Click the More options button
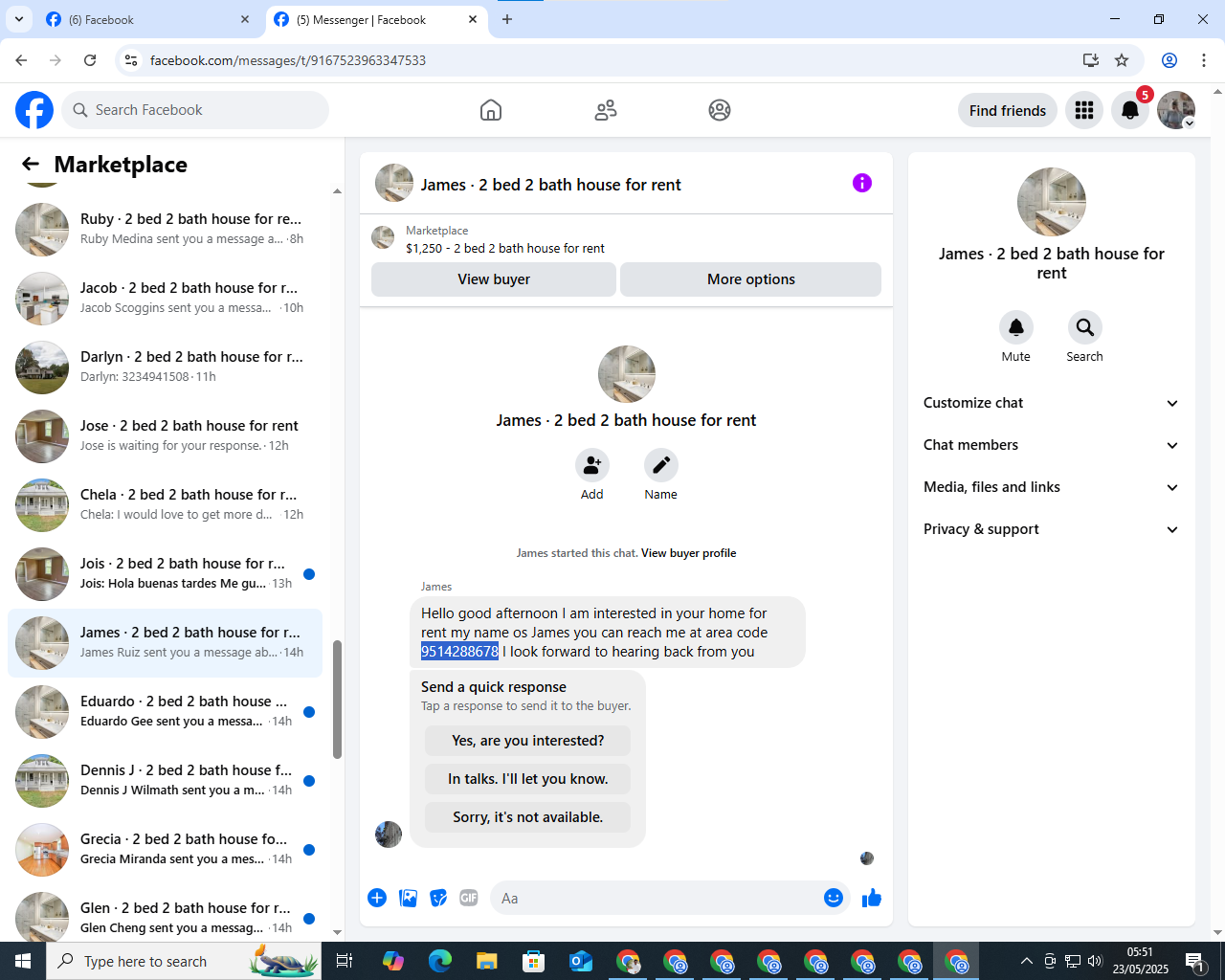1225x980 pixels. [751, 279]
